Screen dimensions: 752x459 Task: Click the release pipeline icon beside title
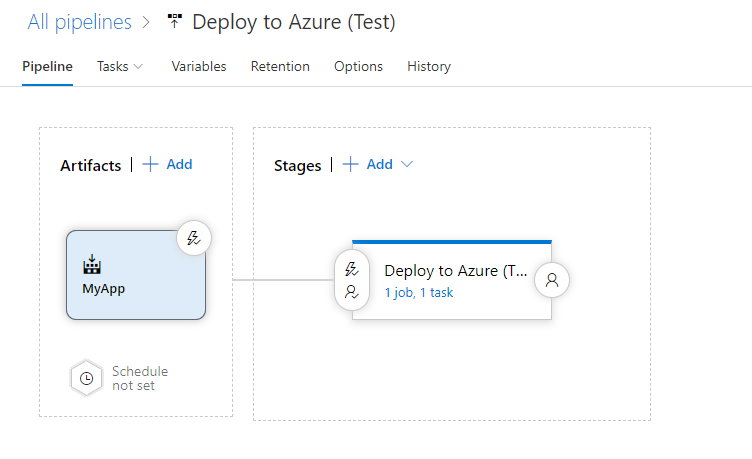[175, 22]
